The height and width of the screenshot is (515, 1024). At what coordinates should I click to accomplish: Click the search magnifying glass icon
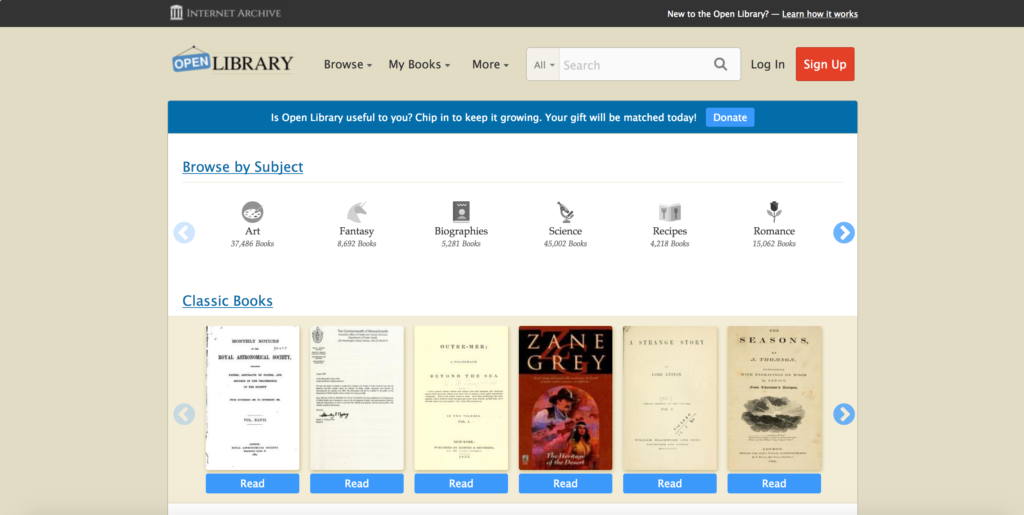[720, 64]
